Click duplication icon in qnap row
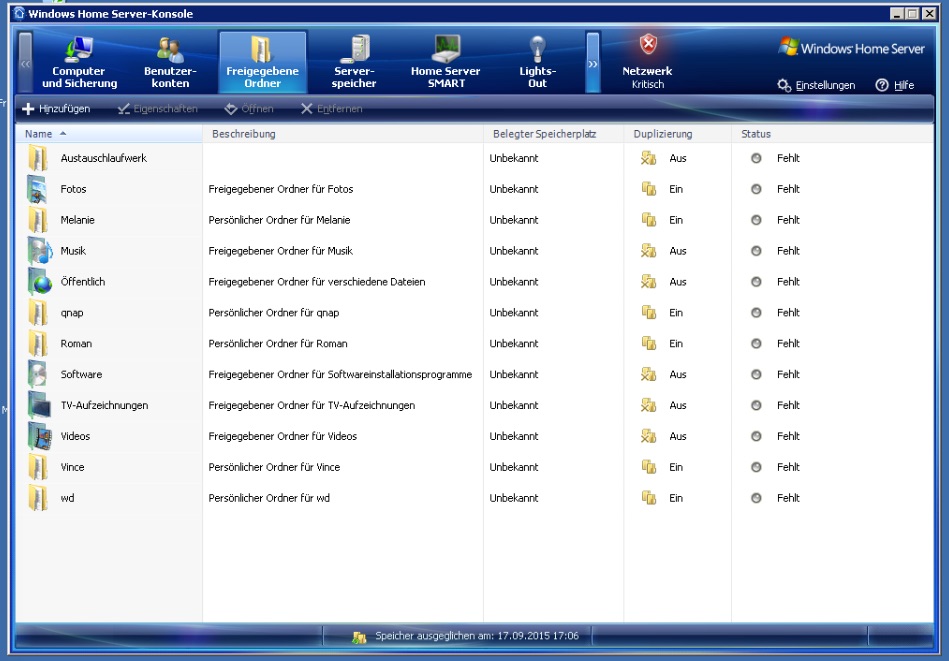Screen dimensions: 949x661 coord(648,312)
